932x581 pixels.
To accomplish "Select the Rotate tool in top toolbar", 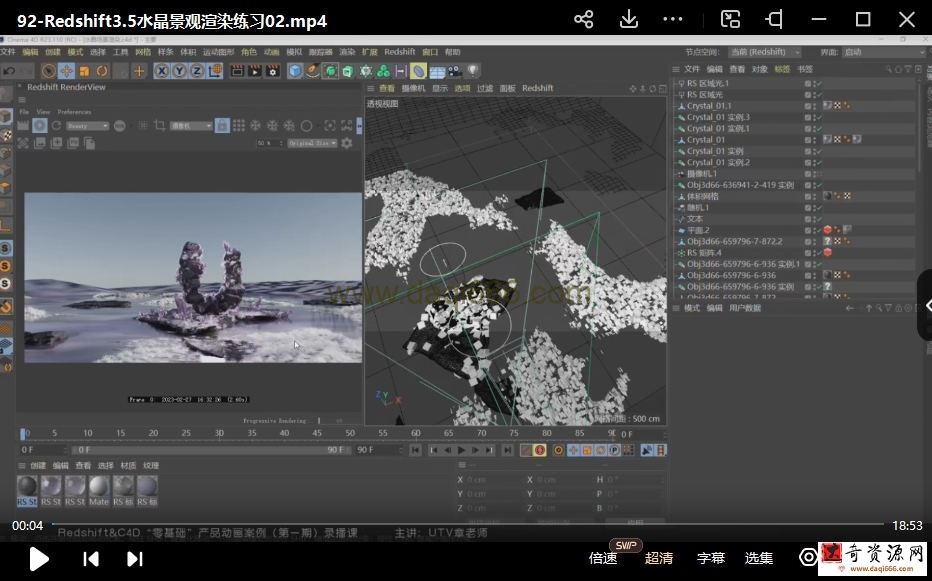I will (x=102, y=71).
